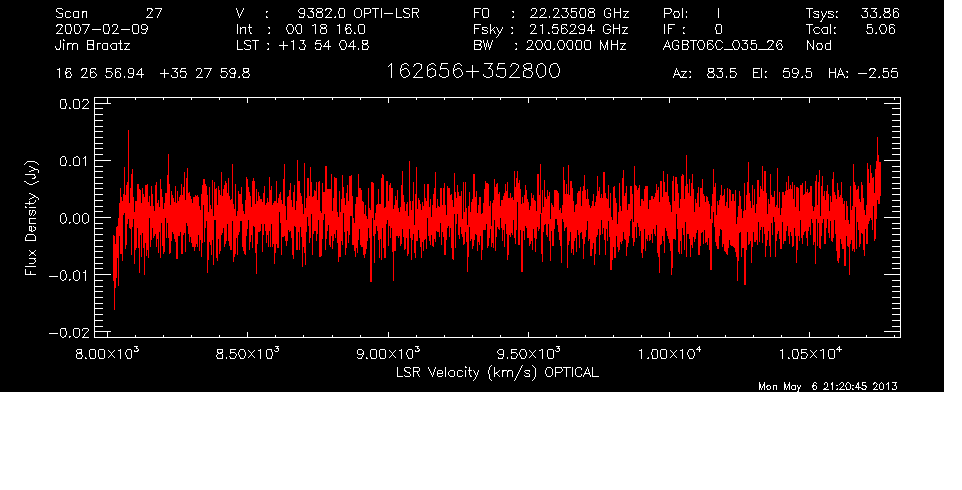Select x-axis tick label 1.00×10⁴

click(x=669, y=354)
